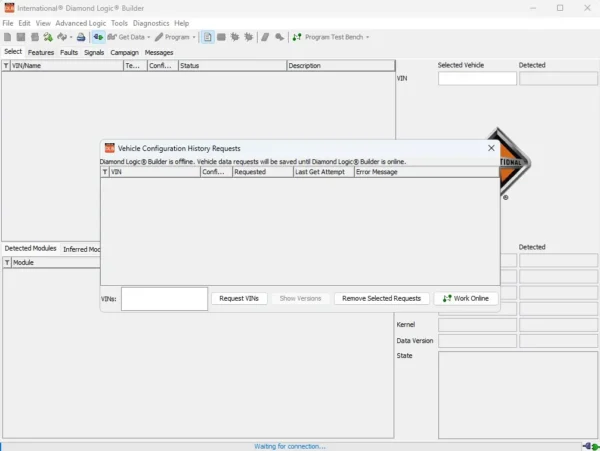
Task: Click the toolbar icon before Program Test Bench
Action: pyautogui.click(x=280, y=37)
